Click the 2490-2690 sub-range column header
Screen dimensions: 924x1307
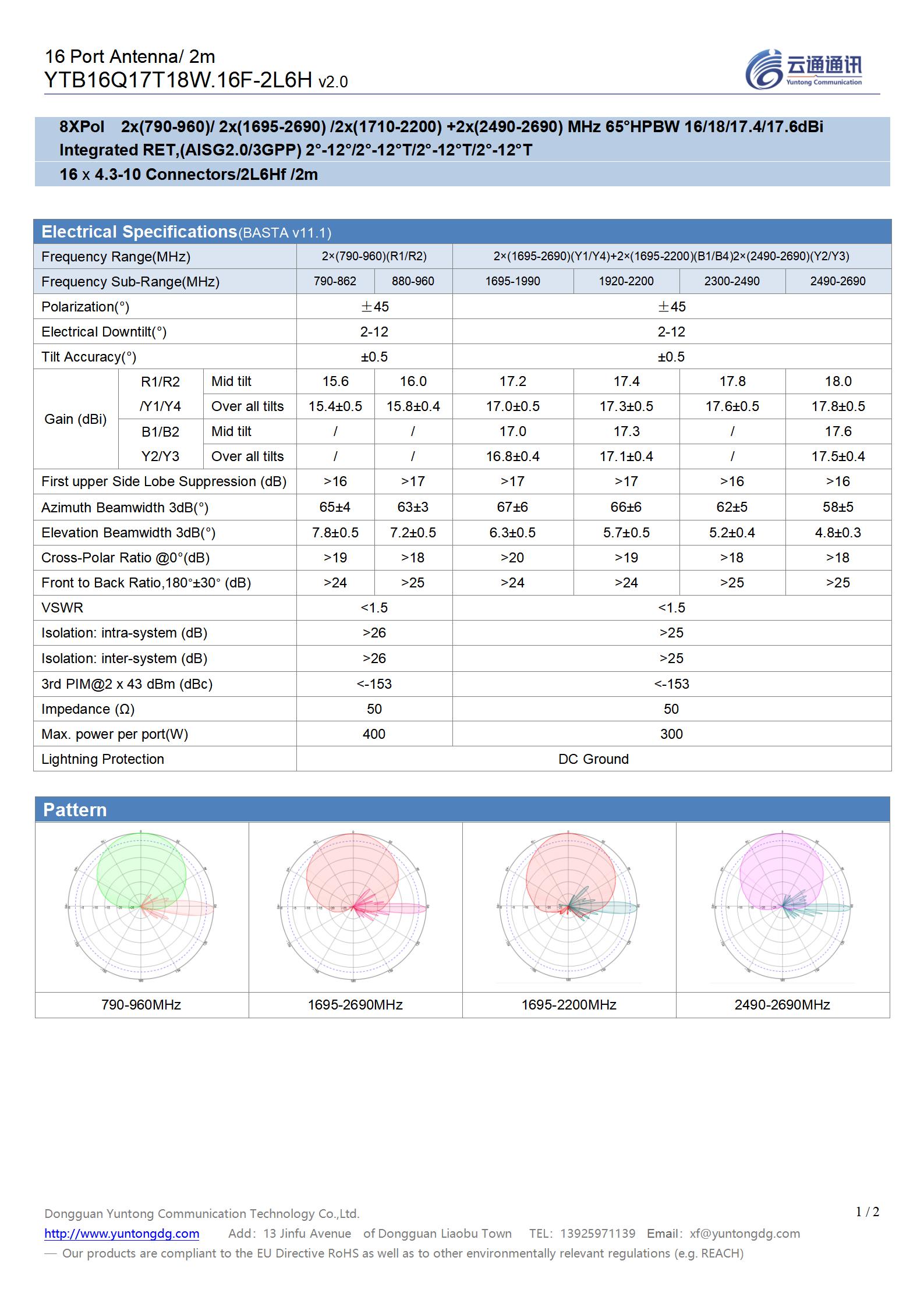tap(837, 281)
